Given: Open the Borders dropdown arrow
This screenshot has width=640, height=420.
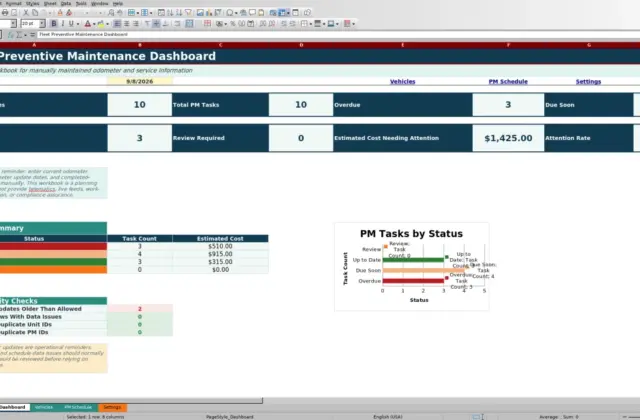Looking at the screenshot, I should (311, 24).
